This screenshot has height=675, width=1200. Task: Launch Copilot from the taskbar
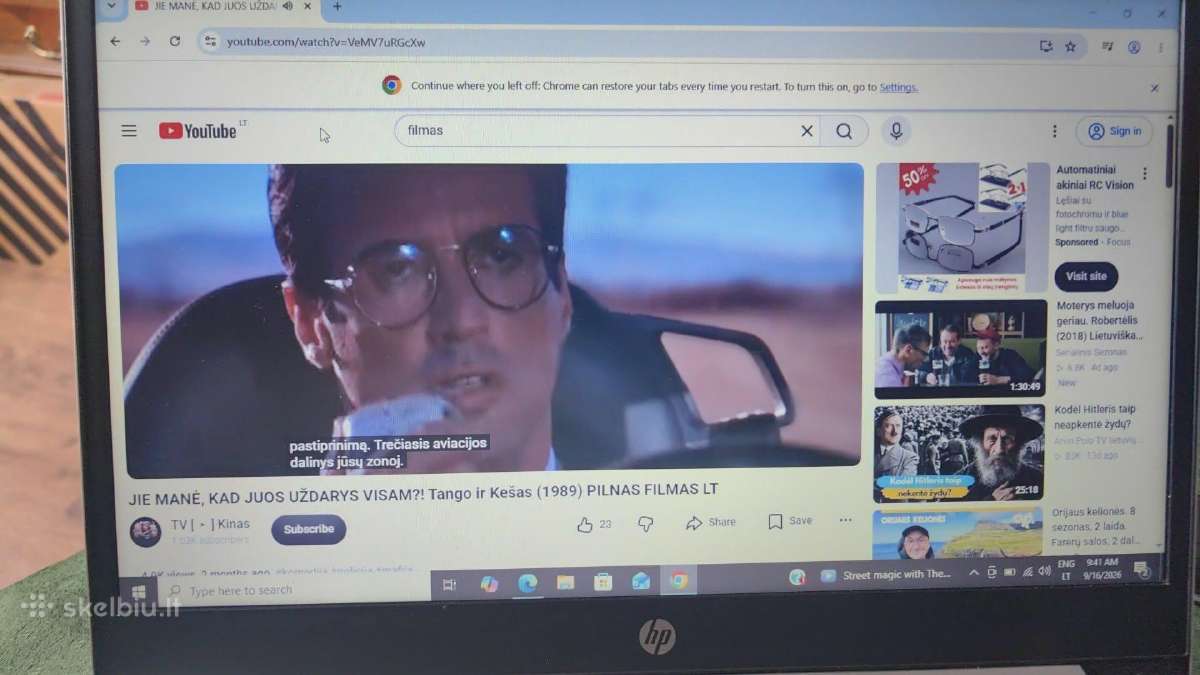point(489,584)
